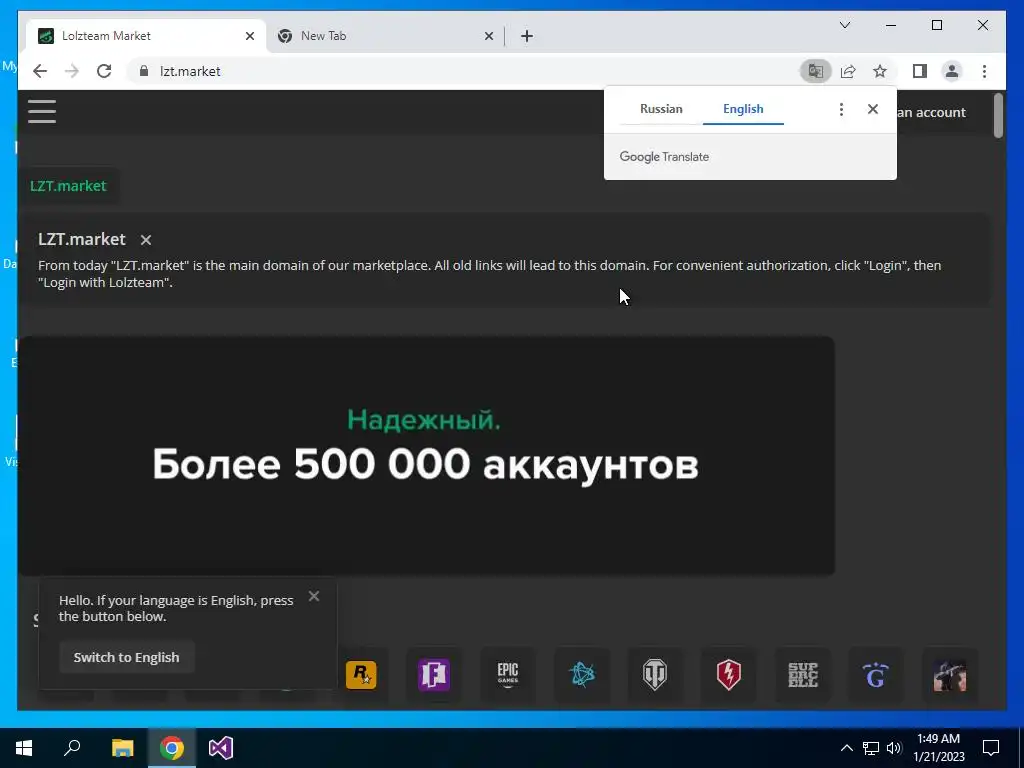The height and width of the screenshot is (768, 1024).
Task: Click the Switch to English button
Action: [127, 657]
